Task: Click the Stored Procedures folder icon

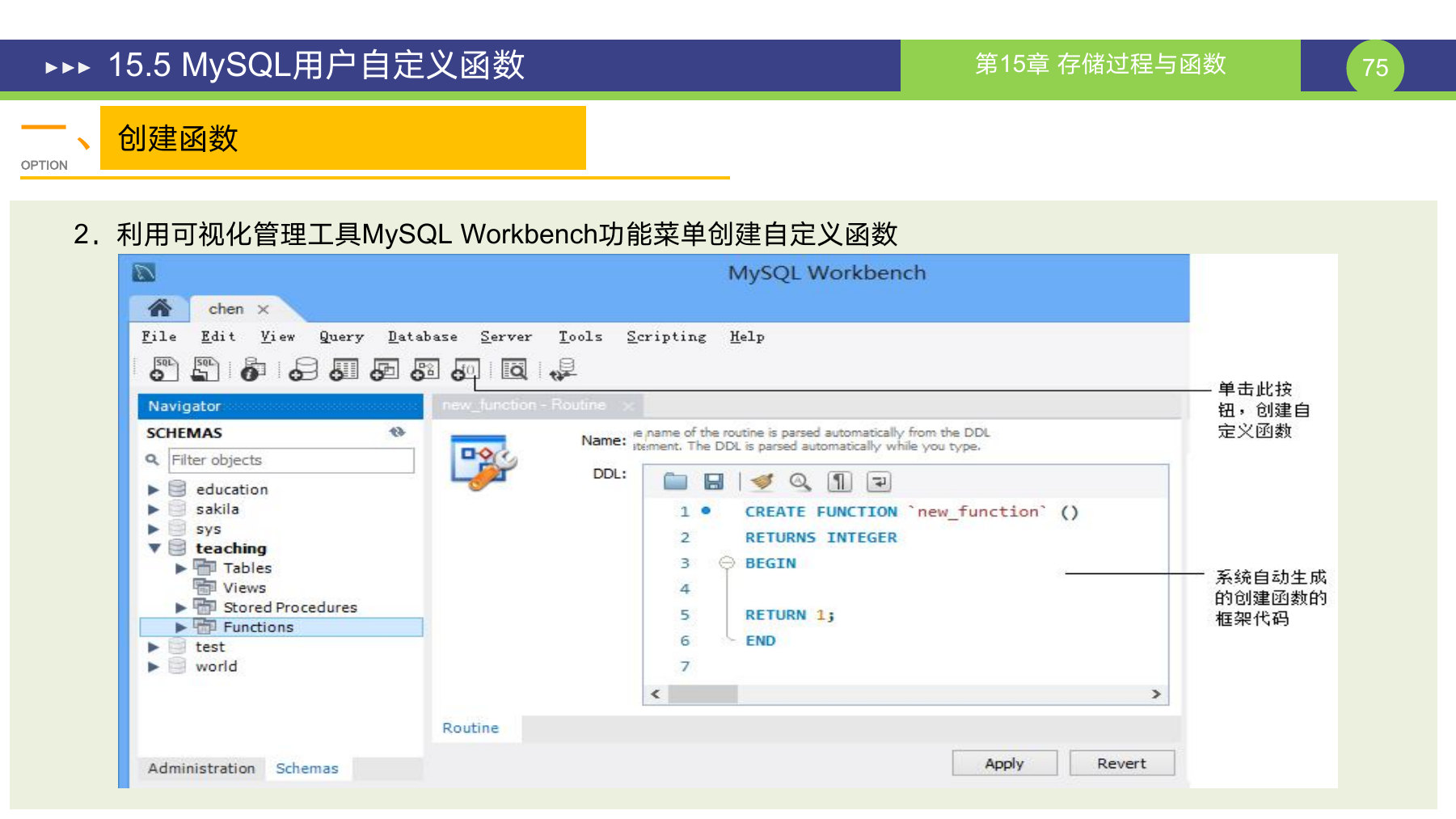Action: [205, 606]
